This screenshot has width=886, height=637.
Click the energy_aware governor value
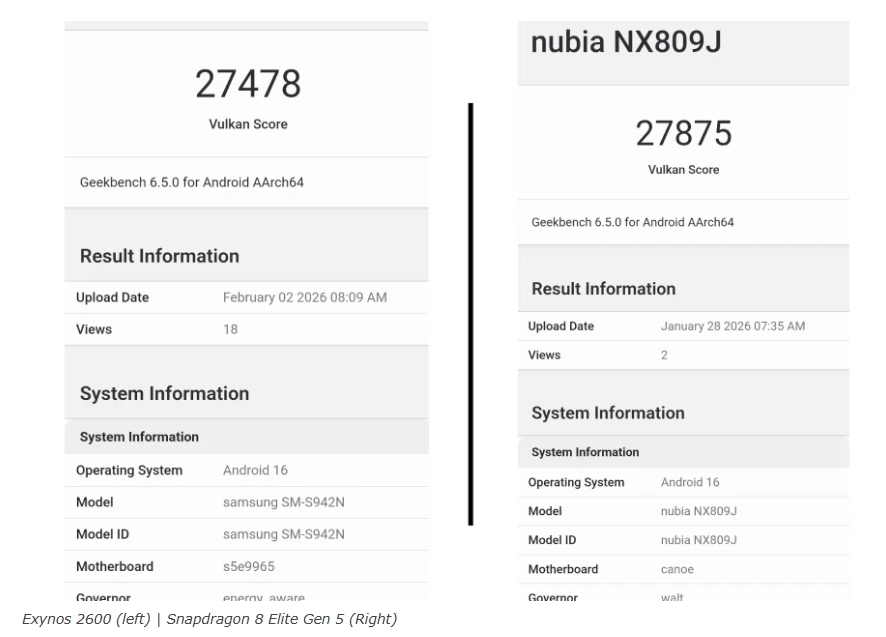point(264,598)
